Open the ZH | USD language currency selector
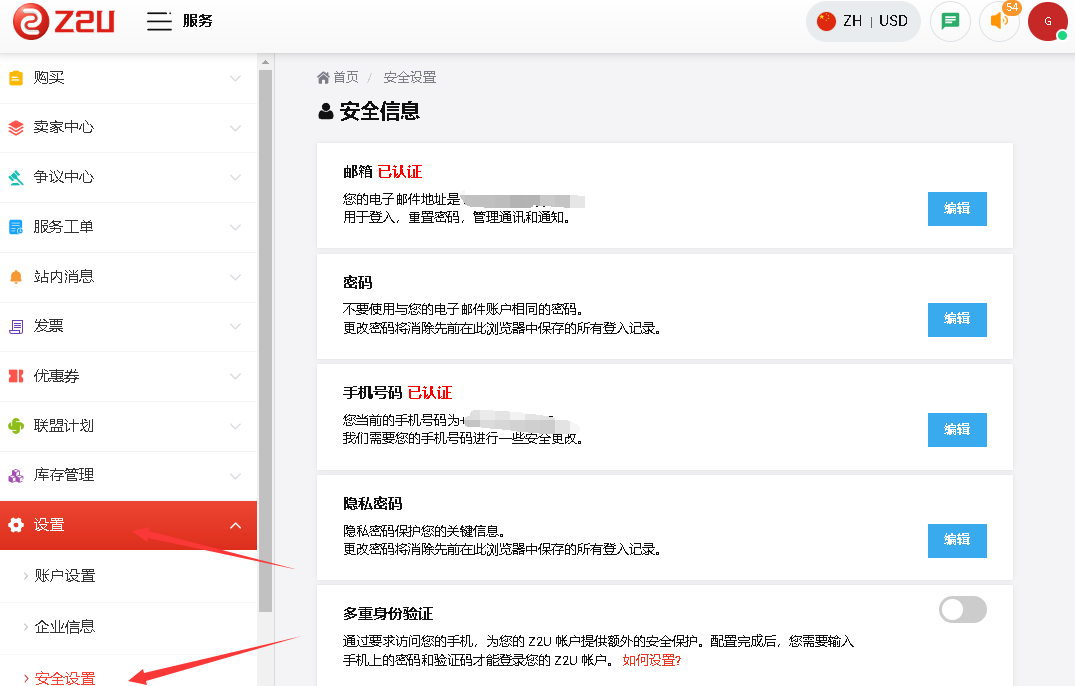This screenshot has width=1075, height=686. tap(862, 21)
